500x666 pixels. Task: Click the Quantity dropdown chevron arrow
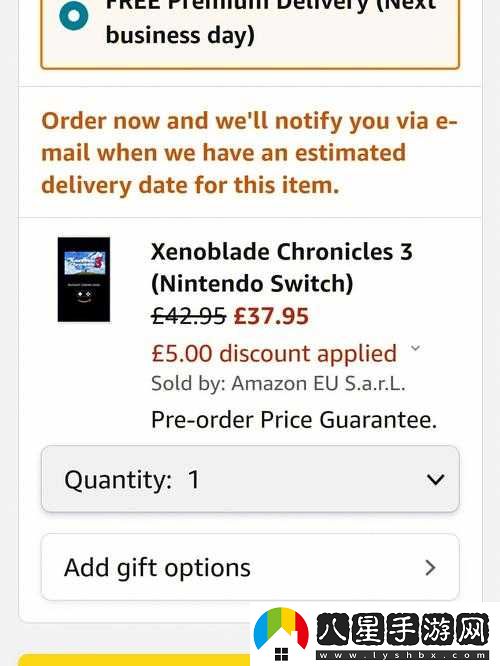435,480
